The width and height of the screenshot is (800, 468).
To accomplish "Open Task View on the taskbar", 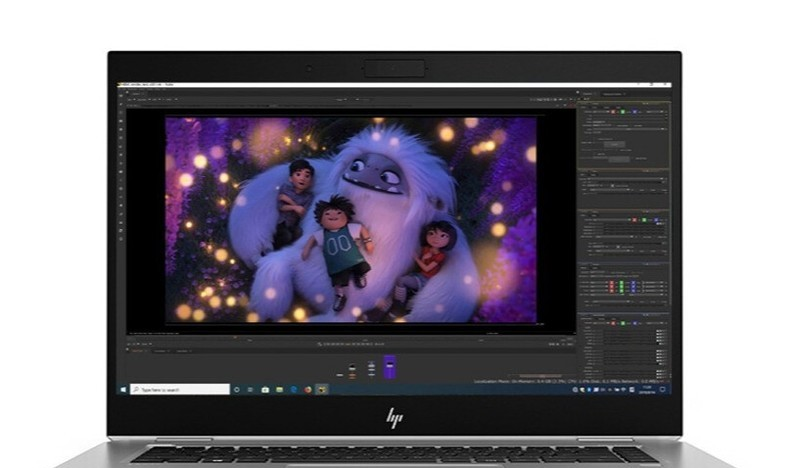I will [x=250, y=389].
